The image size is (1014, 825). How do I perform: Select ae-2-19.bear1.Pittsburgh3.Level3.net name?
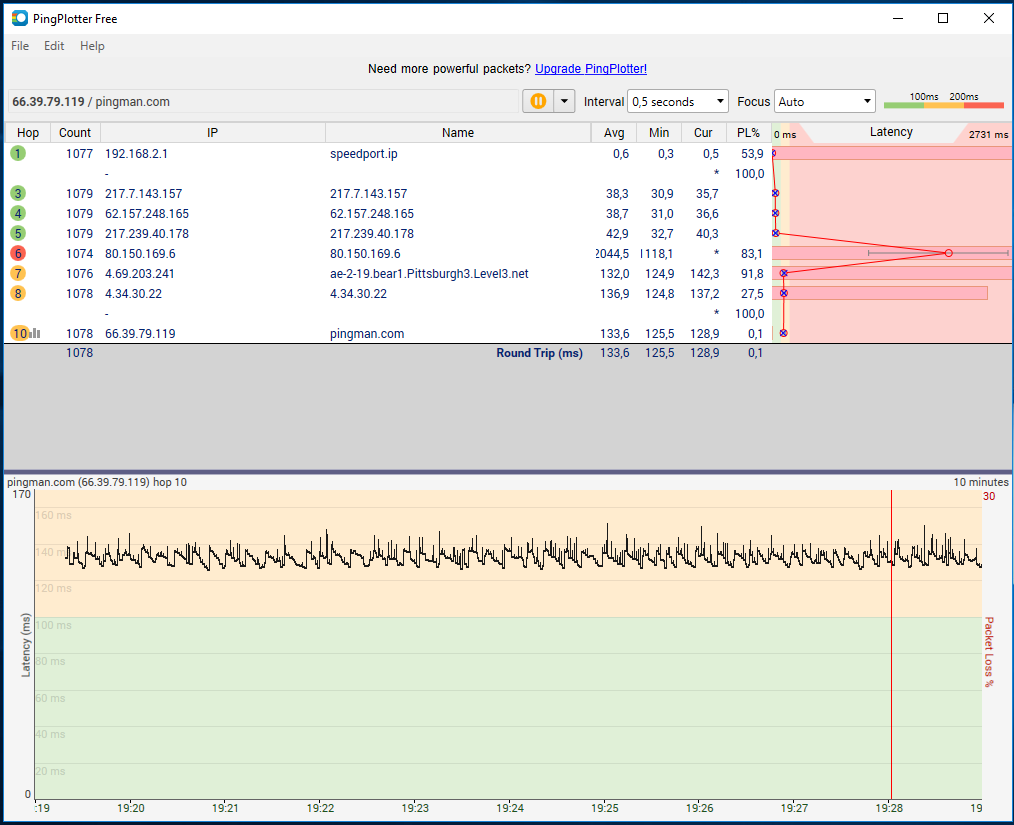429,274
